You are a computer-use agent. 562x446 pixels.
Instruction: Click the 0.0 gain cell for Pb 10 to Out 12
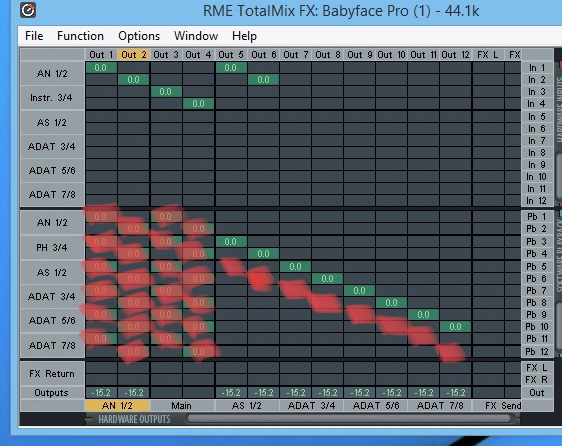coord(455,327)
